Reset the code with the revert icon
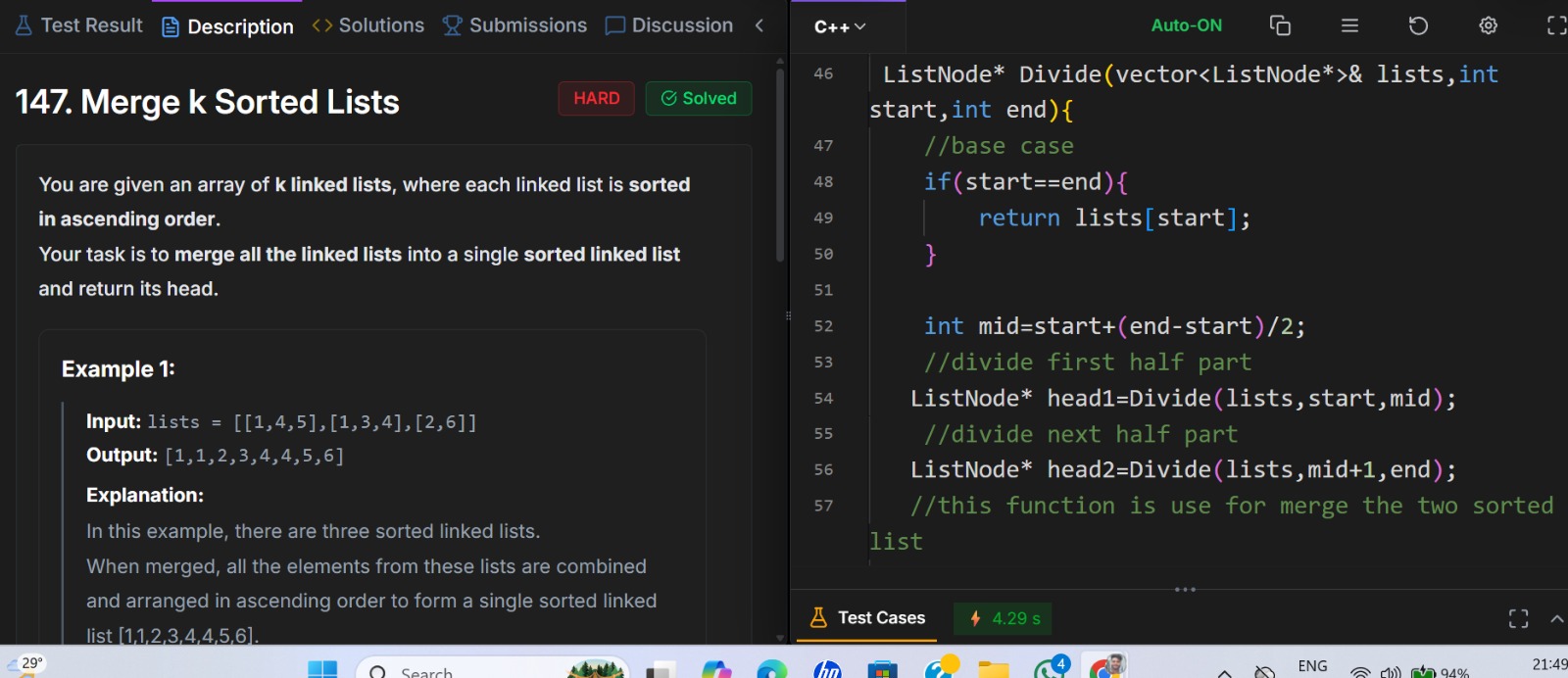This screenshot has width=1568, height=678. pos(1418,25)
